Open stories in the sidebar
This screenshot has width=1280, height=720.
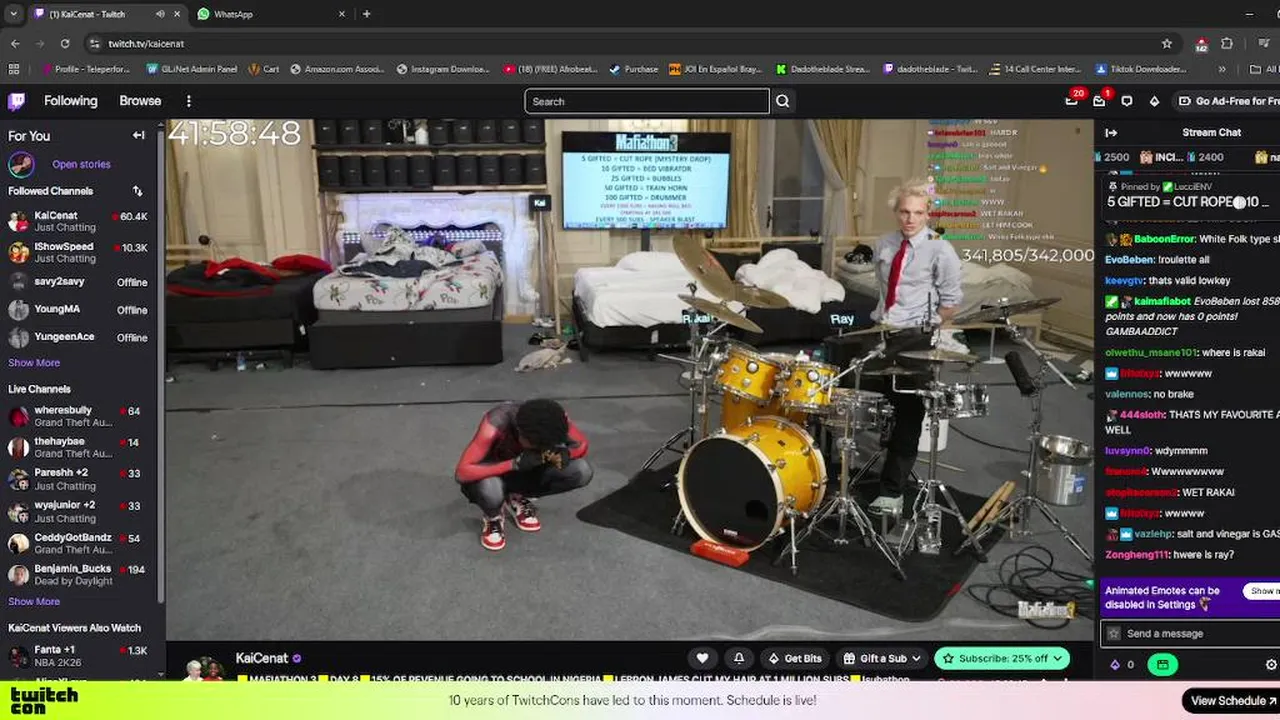coord(81,164)
